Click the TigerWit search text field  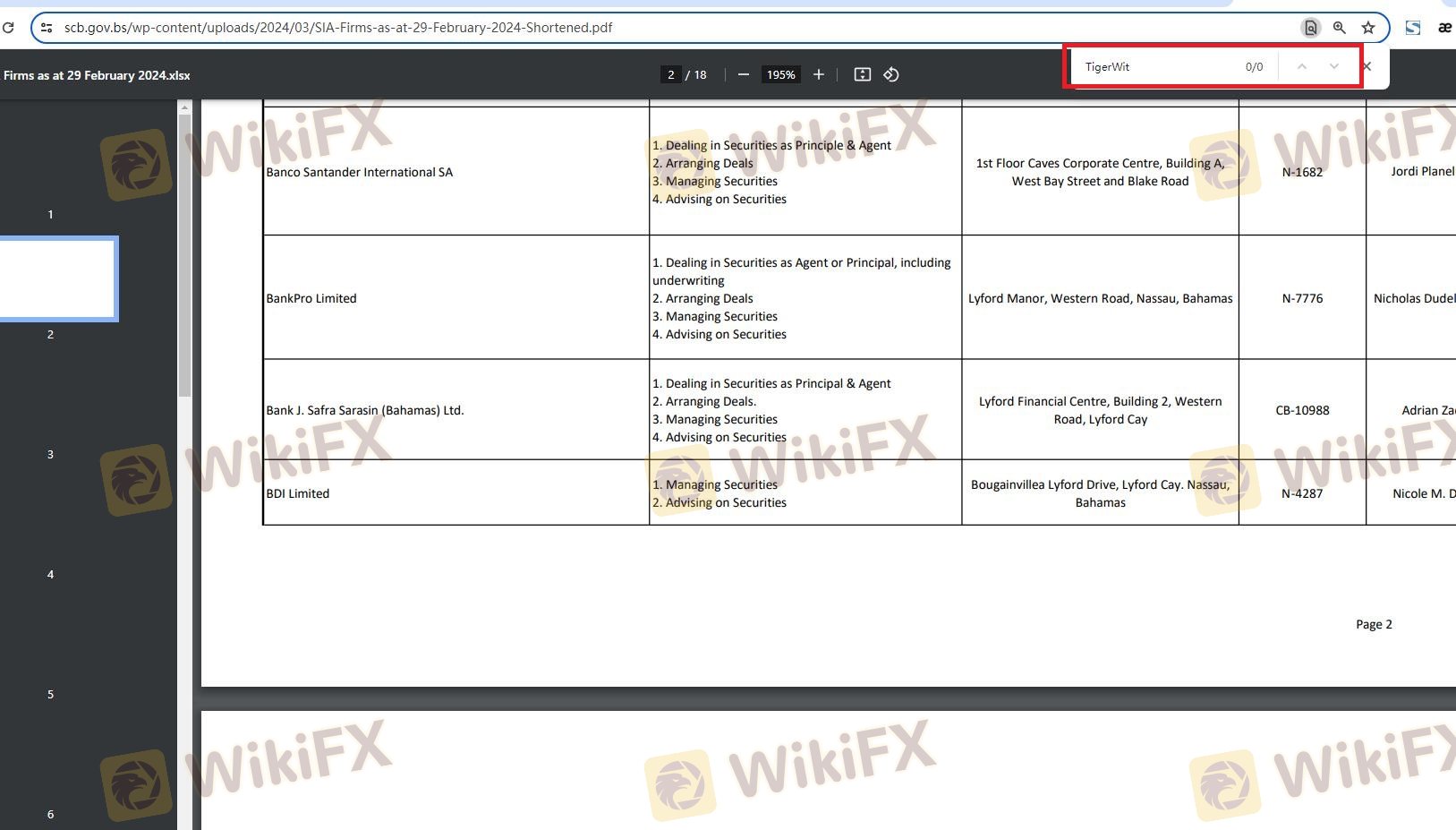(x=1154, y=67)
